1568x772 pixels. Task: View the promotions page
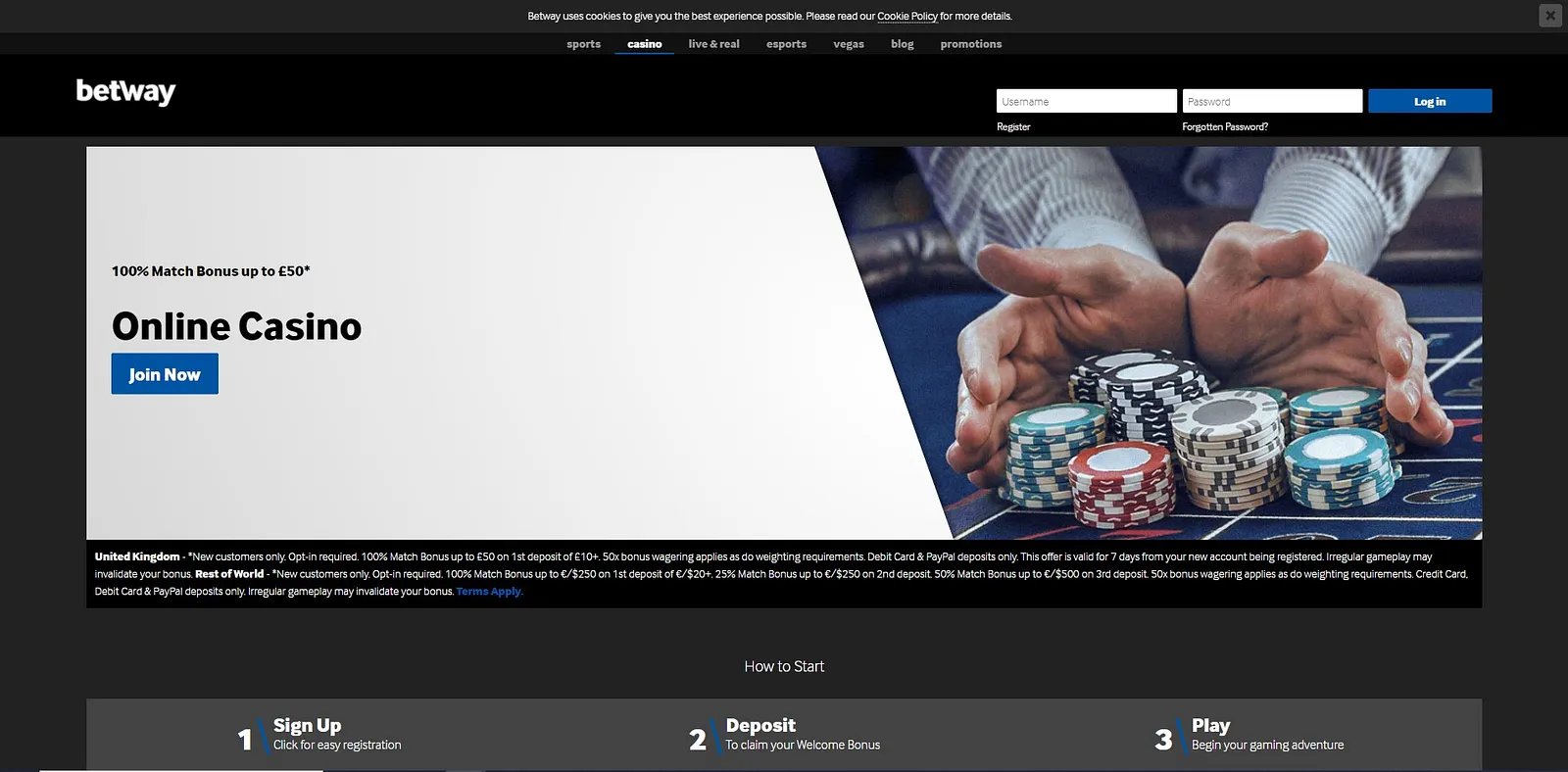[x=970, y=44]
